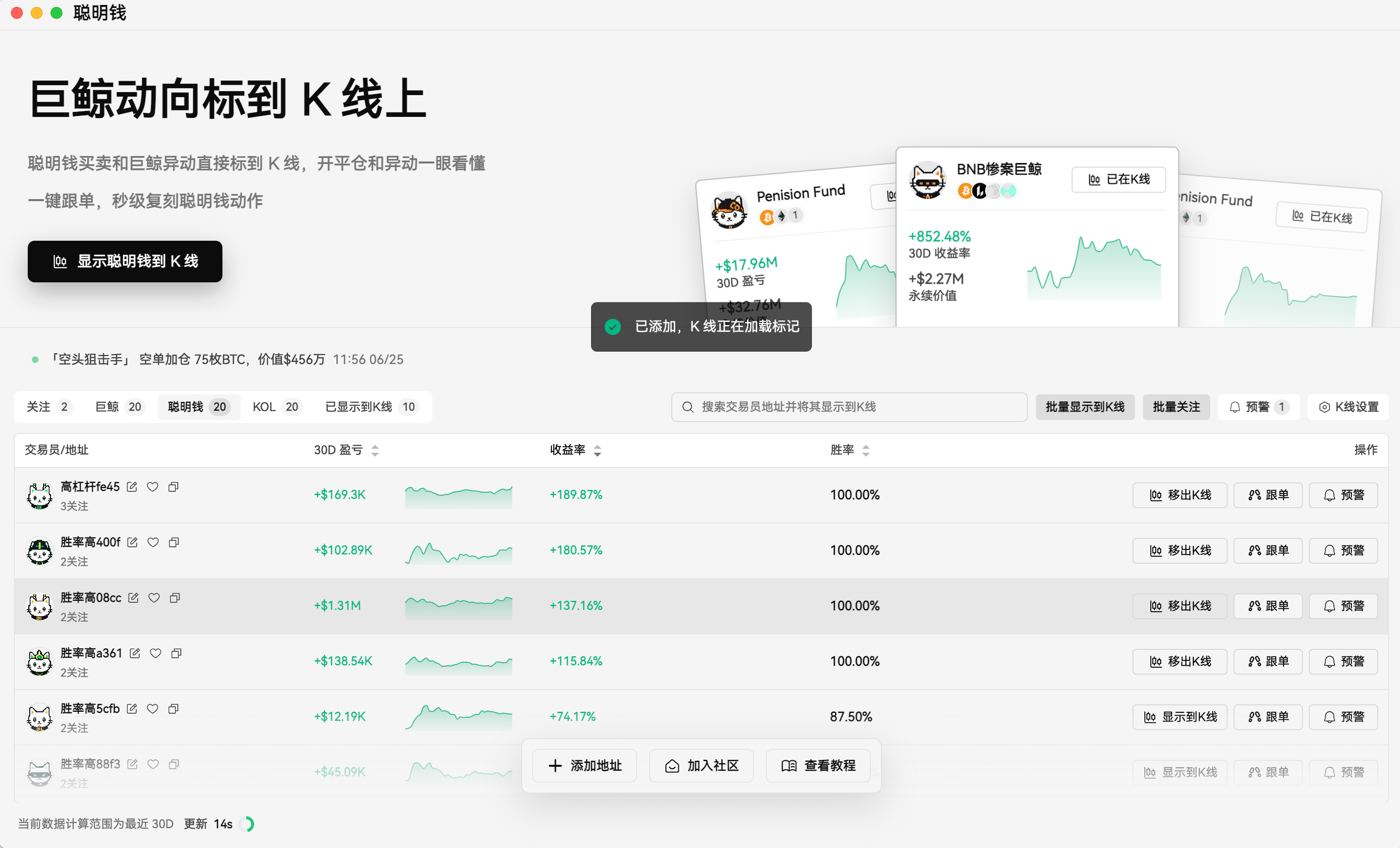Image resolution: width=1400 pixels, height=848 pixels.
Task: Copy address icon for 胜率高5cfb
Action: coord(173,709)
